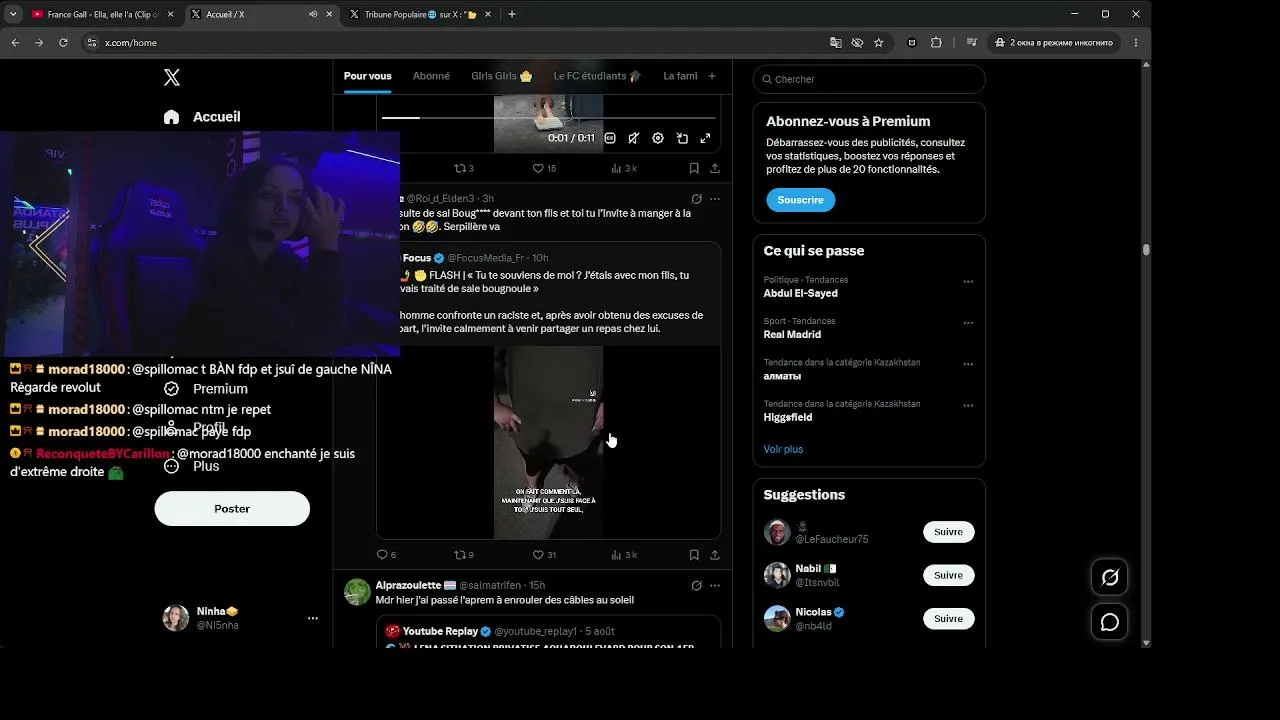Screen dimensions: 1280x720
Task: Open the floating Grok button
Action: (1110, 577)
